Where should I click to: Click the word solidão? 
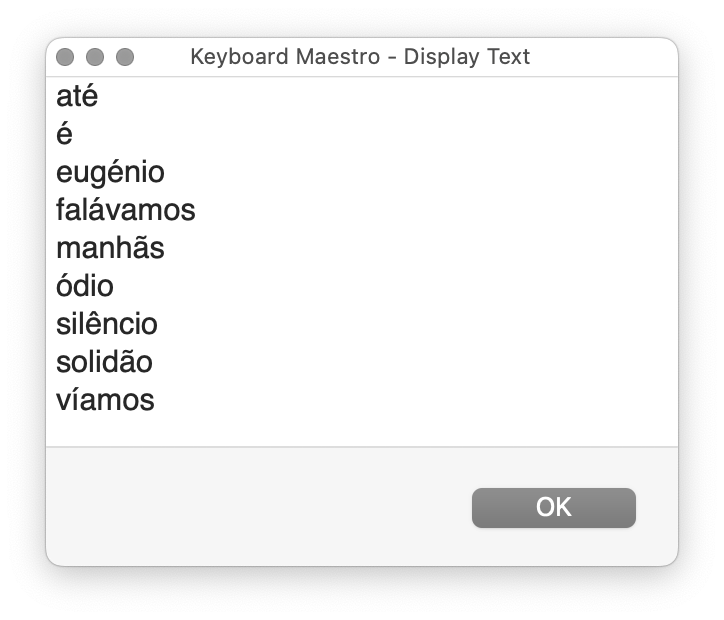click(x=104, y=361)
